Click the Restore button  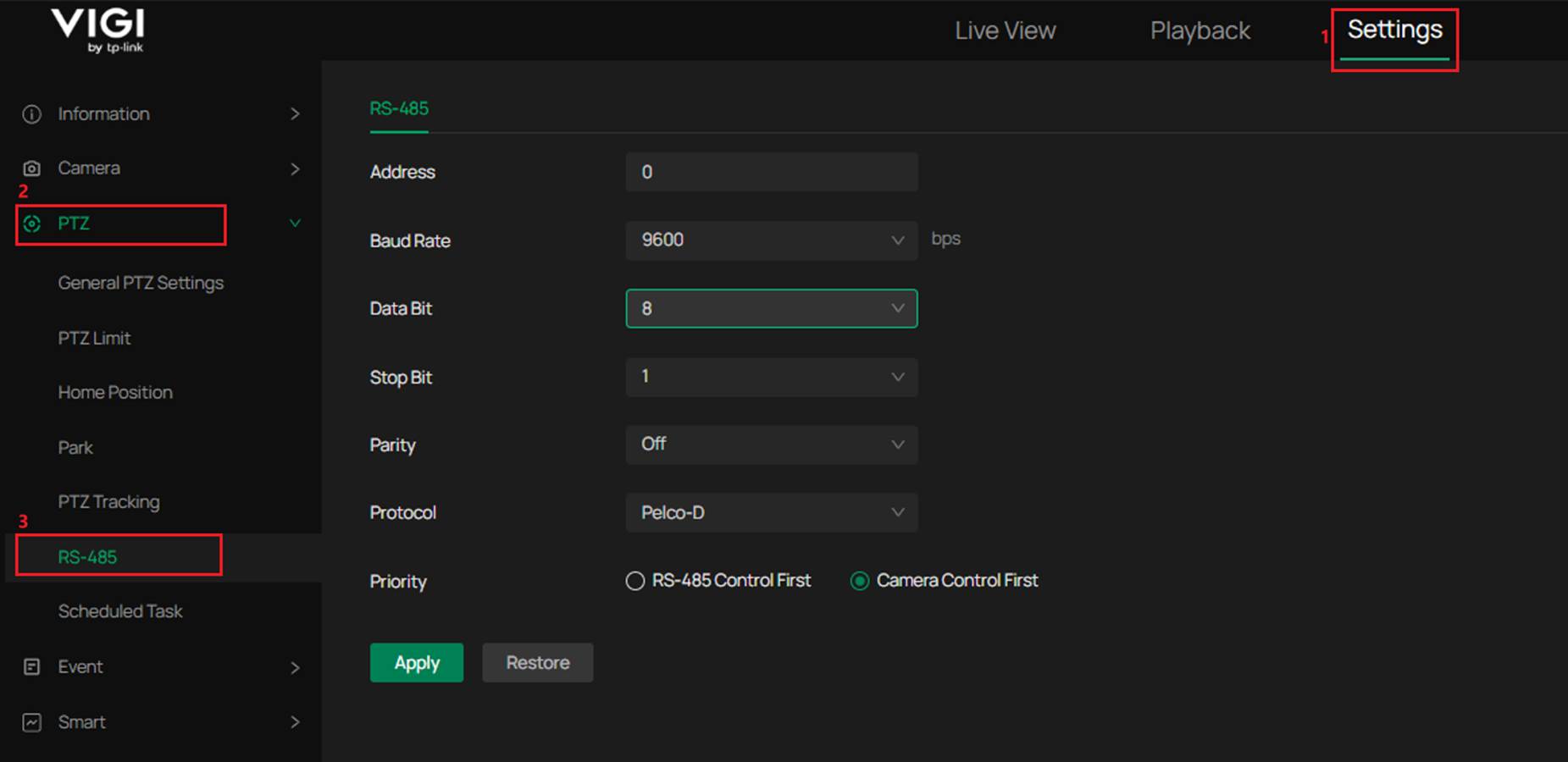point(537,663)
